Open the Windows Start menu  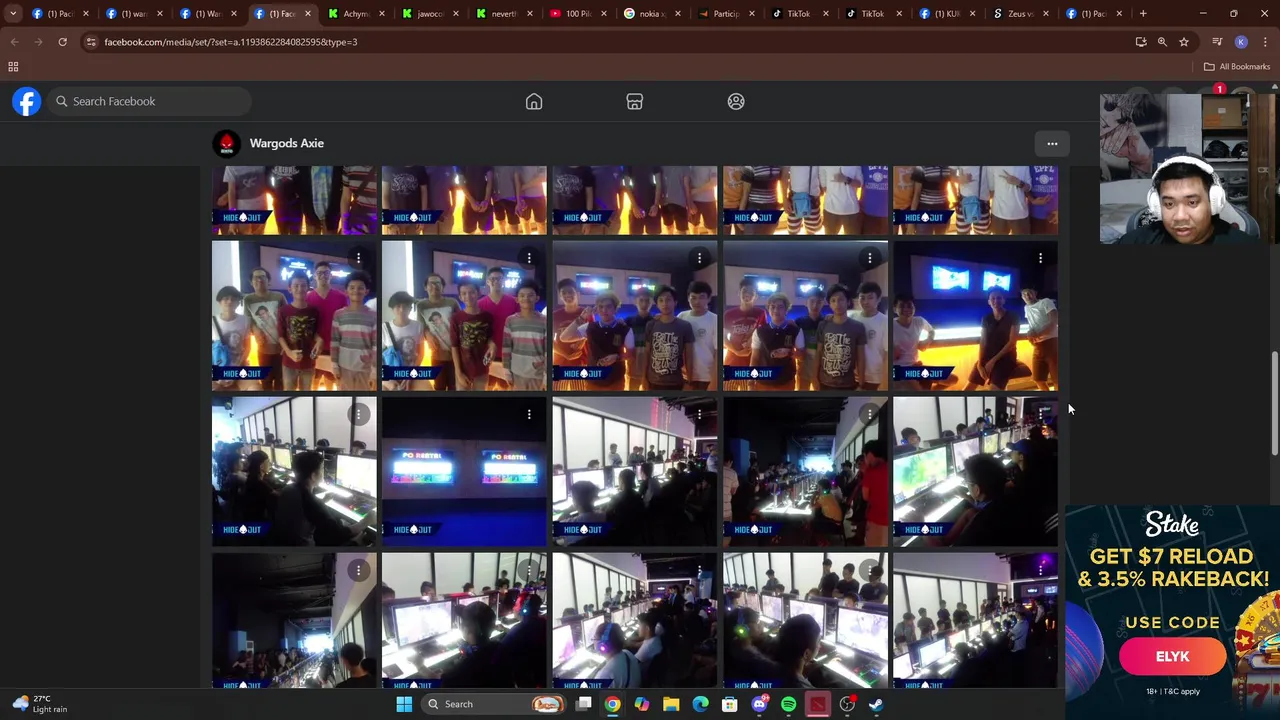pos(404,704)
